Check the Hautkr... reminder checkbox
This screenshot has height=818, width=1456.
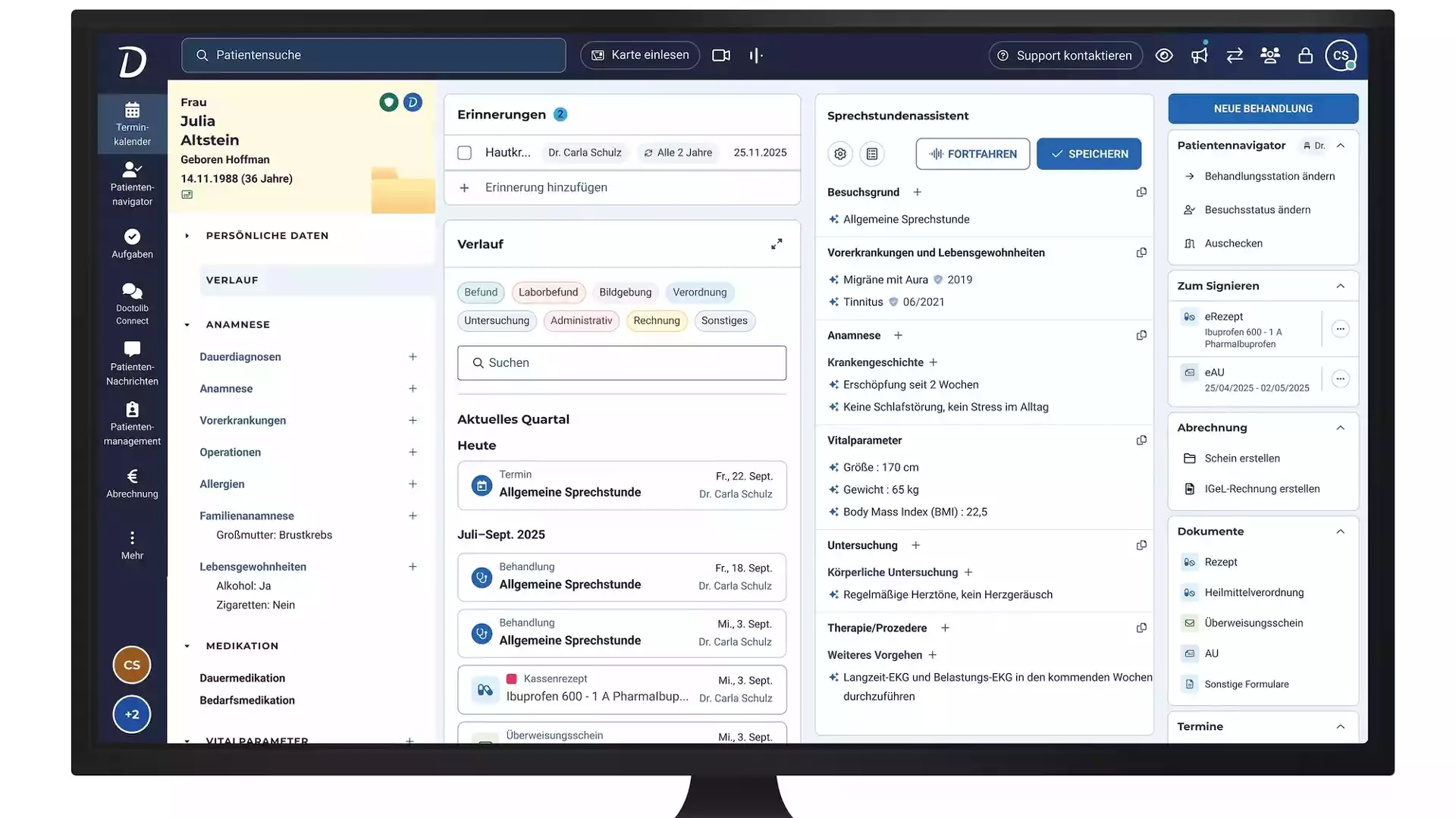pyautogui.click(x=465, y=153)
